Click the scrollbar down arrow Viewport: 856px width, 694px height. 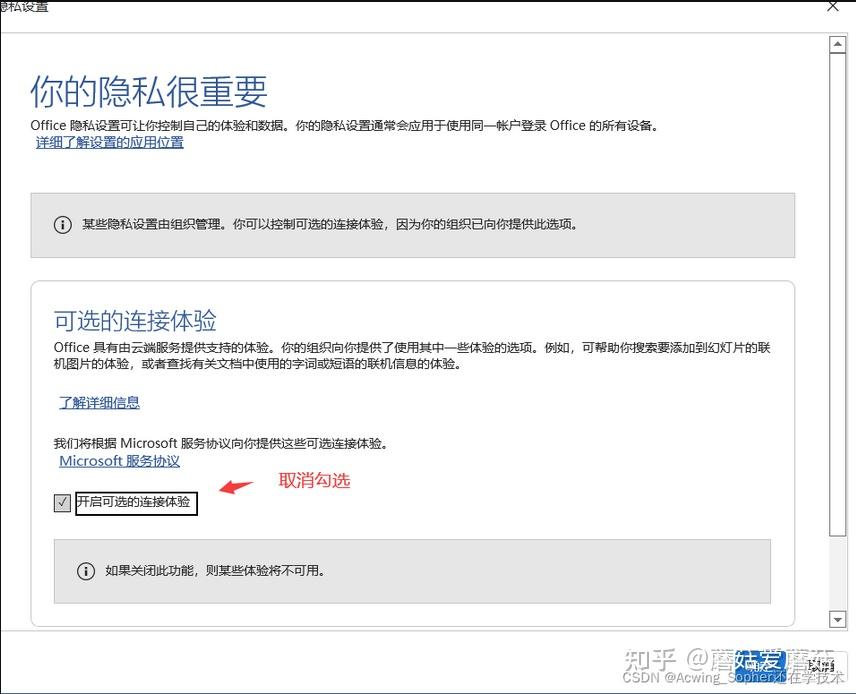[838, 617]
